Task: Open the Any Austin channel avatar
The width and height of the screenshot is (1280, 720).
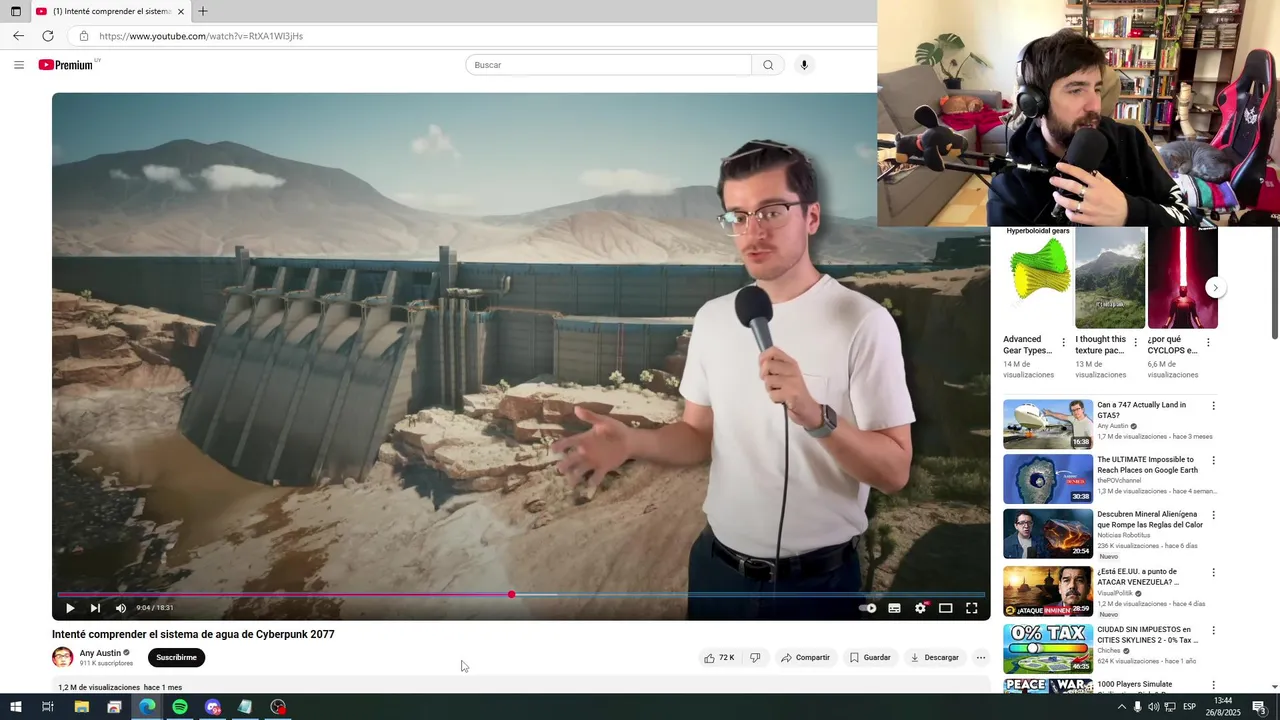Action: [62, 657]
